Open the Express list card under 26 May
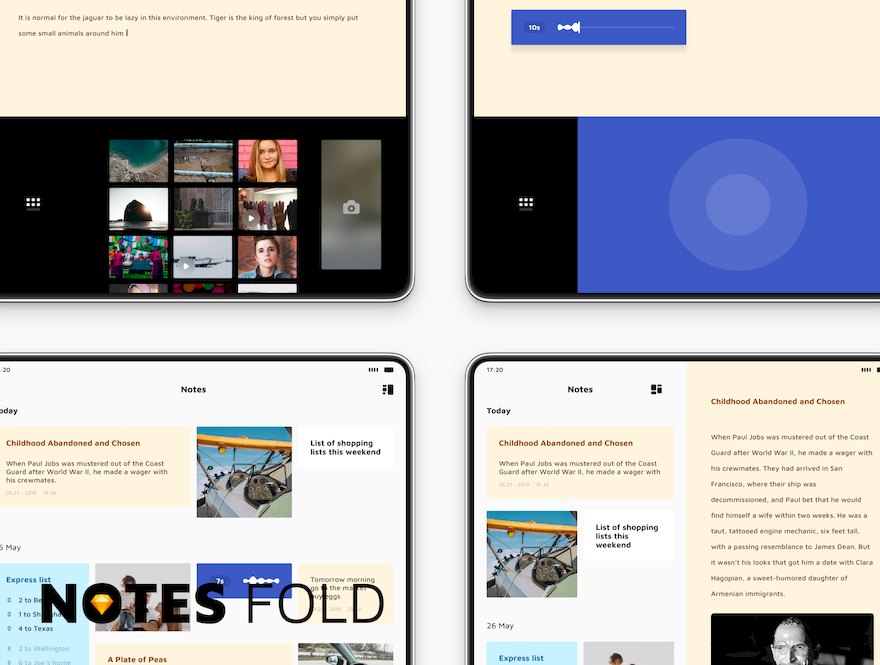This screenshot has height=665, width=880. (x=532, y=653)
